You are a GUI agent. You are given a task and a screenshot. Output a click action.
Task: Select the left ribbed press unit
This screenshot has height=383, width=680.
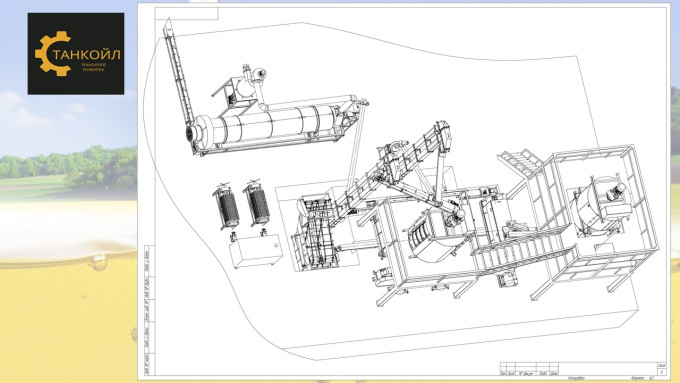click(x=226, y=207)
